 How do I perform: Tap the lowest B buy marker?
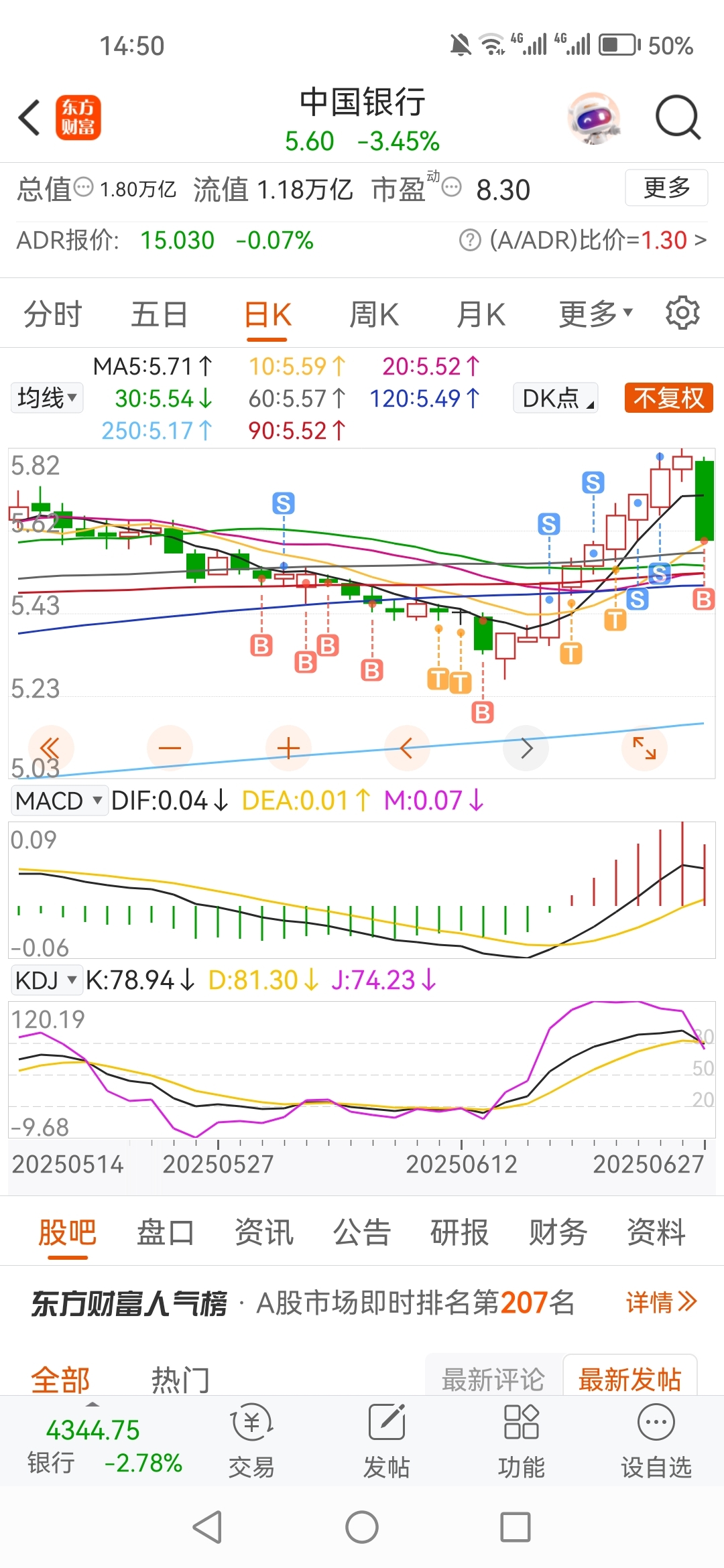tap(483, 712)
